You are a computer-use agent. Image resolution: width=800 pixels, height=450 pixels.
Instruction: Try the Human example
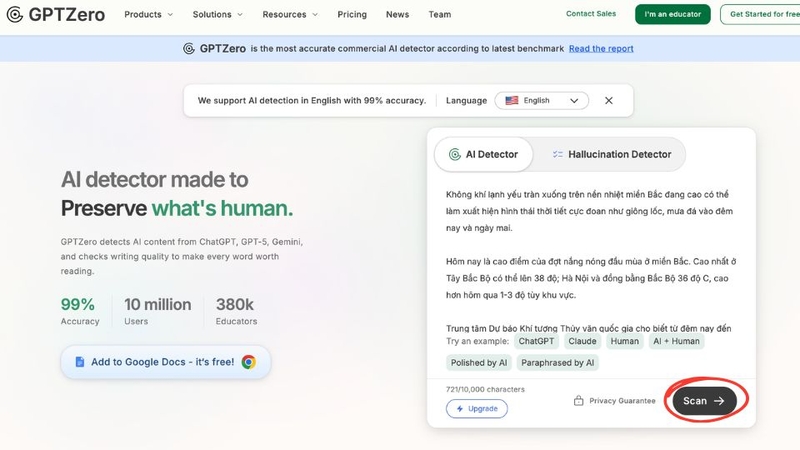(x=624, y=341)
